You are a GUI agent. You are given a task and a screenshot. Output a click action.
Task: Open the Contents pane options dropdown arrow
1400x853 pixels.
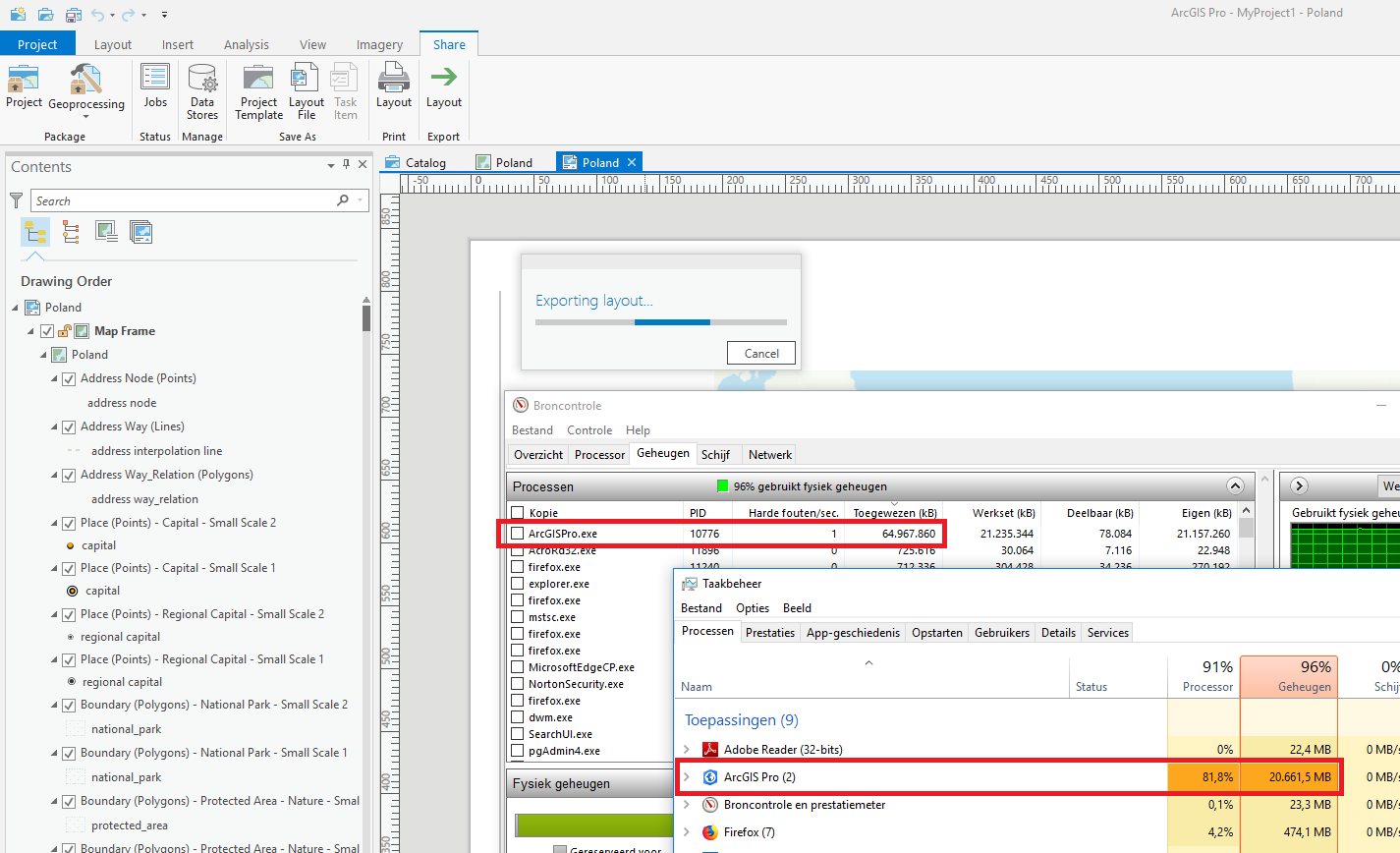[x=331, y=166]
